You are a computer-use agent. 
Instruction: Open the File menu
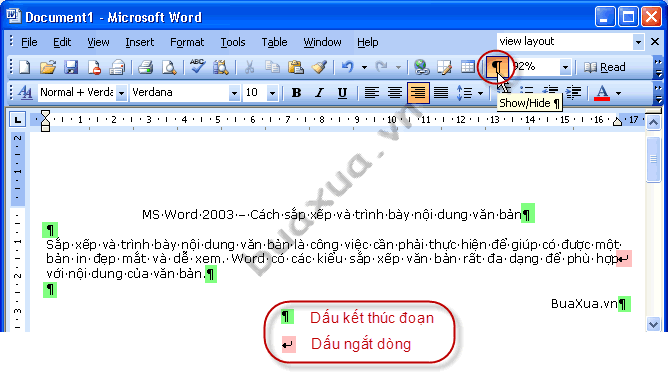pyautogui.click(x=29, y=42)
